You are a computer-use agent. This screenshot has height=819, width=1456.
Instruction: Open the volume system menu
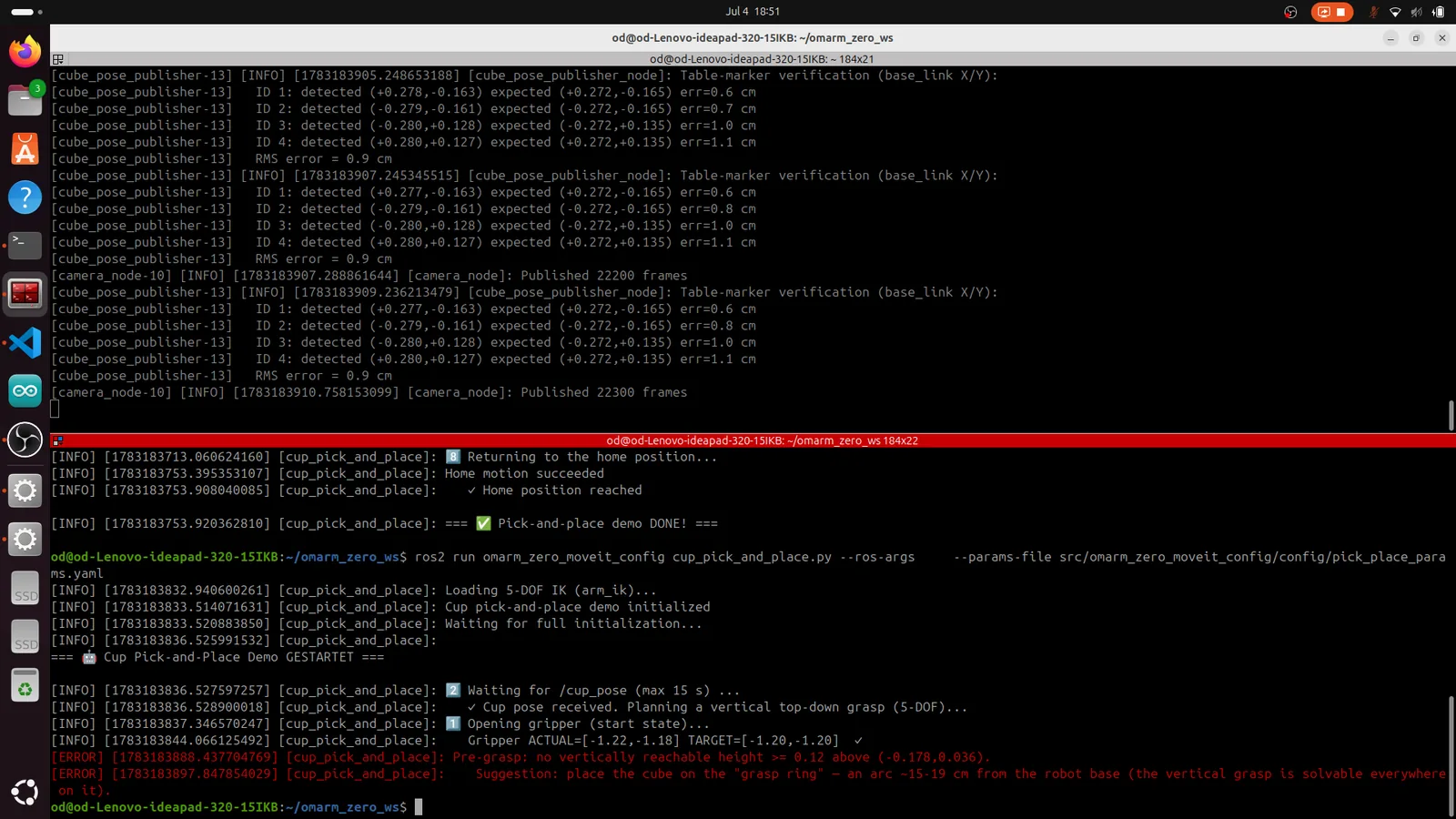point(1416,12)
